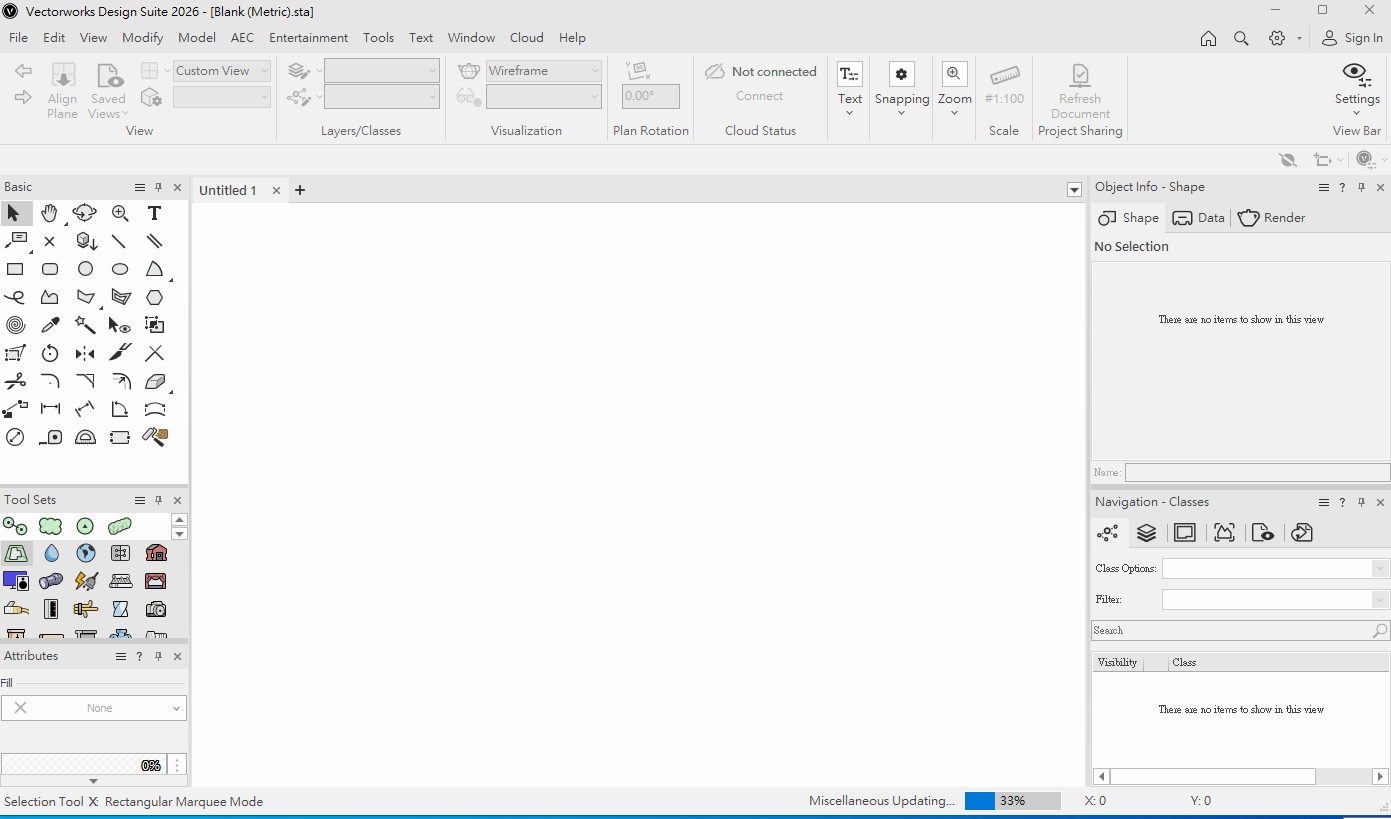Select the Regular Polygon hexagon tool
Viewport: 1391px width, 819px height.
[x=154, y=297]
